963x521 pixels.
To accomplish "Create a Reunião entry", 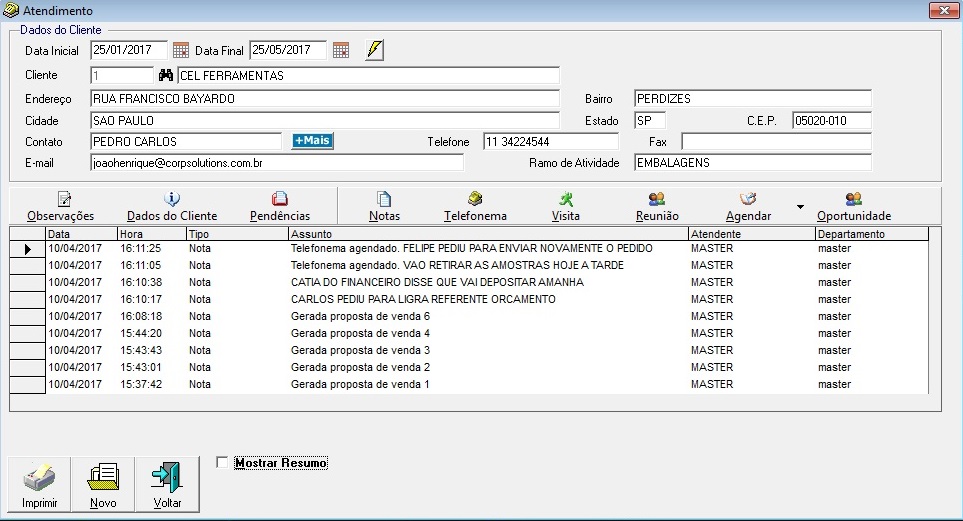I will click(x=657, y=207).
